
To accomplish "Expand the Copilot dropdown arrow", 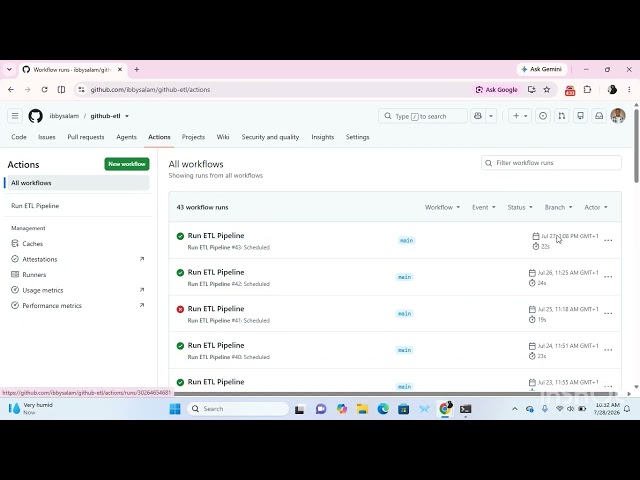I will (491, 116).
